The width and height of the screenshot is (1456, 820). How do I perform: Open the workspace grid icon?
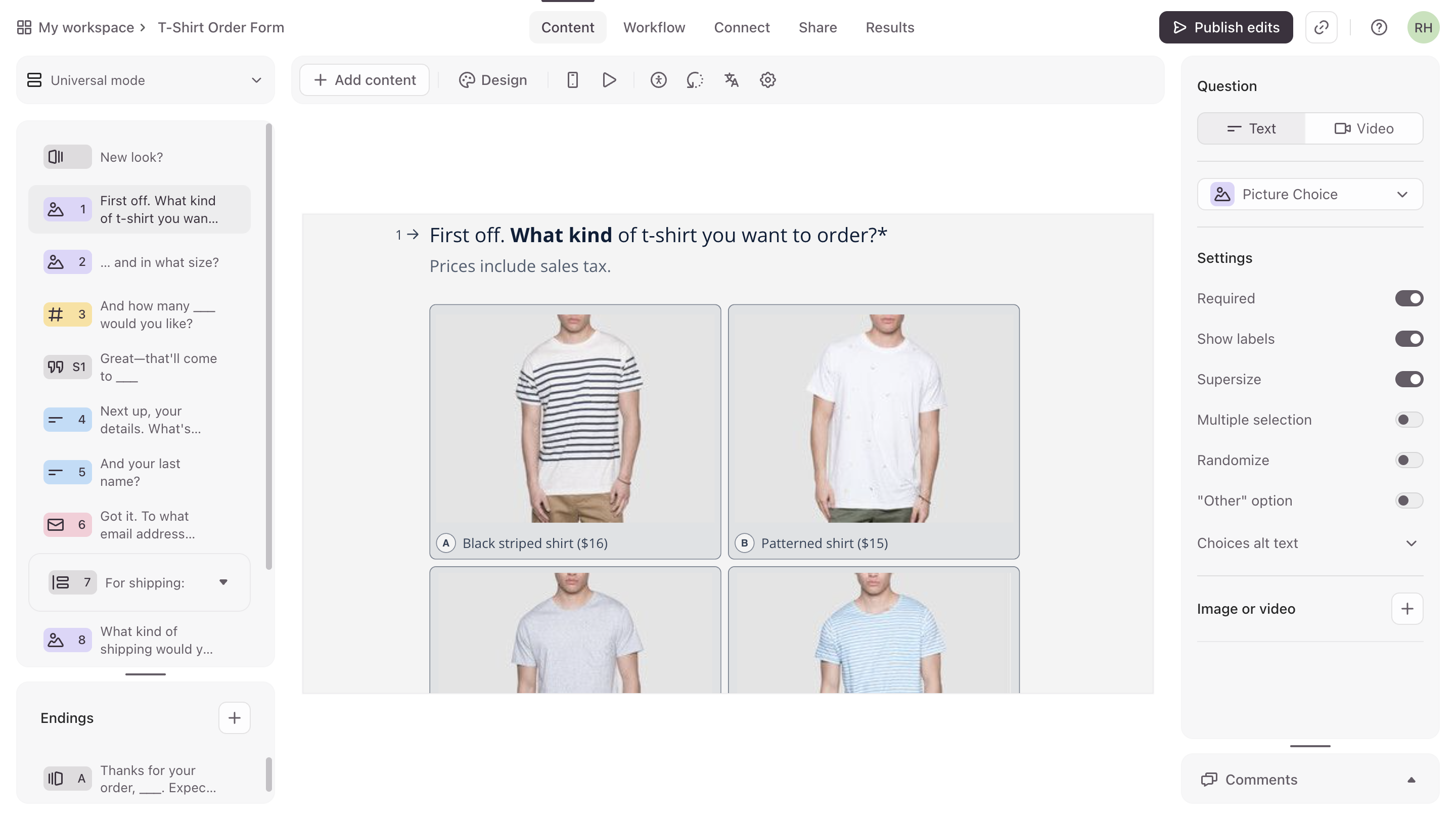(24, 27)
